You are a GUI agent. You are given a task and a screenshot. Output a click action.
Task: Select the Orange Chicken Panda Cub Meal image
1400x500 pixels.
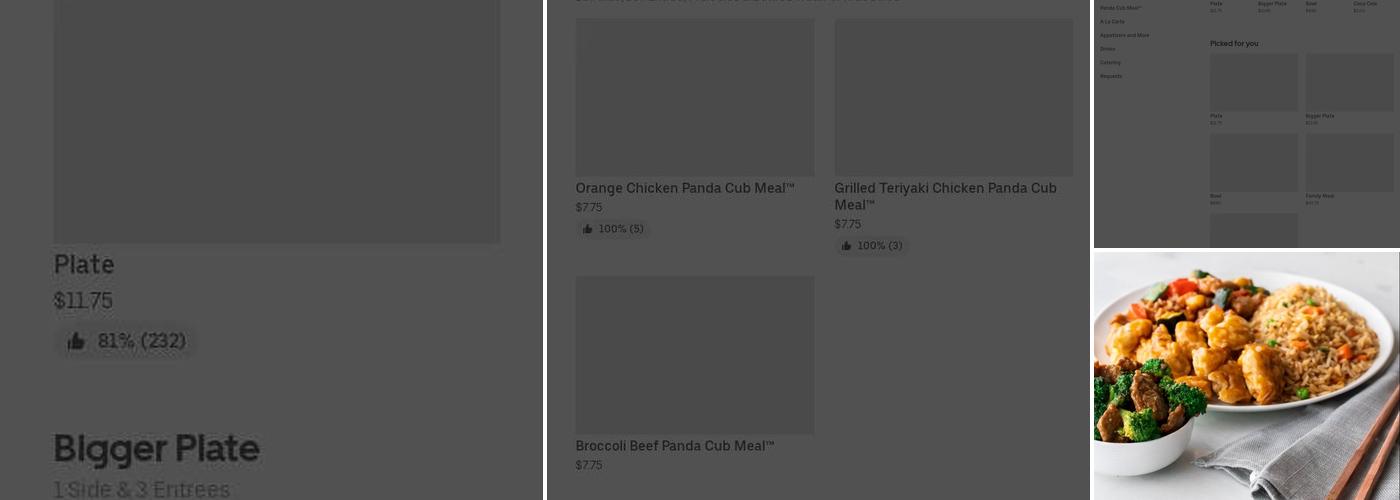(695, 97)
